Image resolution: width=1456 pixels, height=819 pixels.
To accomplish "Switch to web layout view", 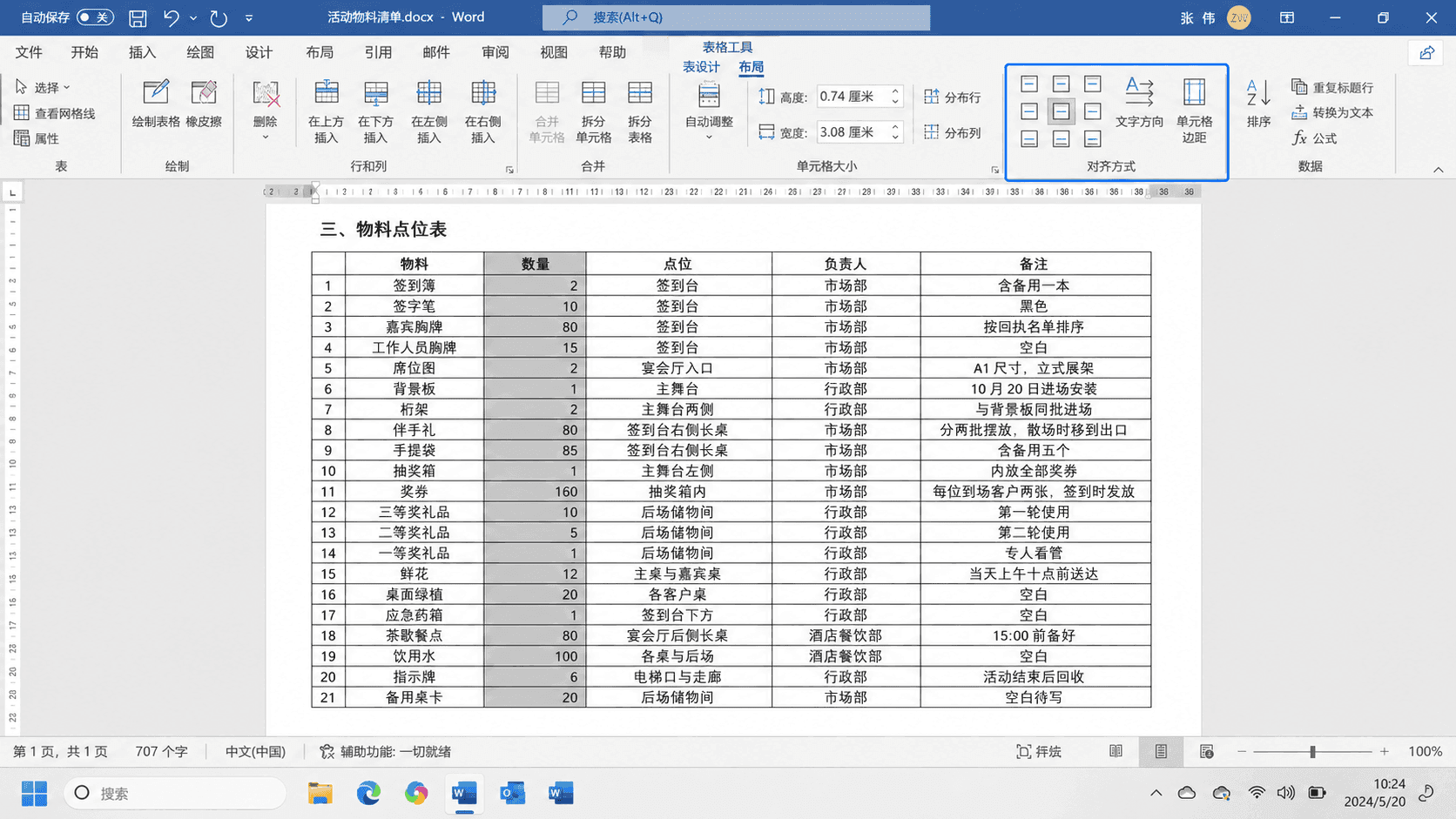I will [x=1206, y=751].
